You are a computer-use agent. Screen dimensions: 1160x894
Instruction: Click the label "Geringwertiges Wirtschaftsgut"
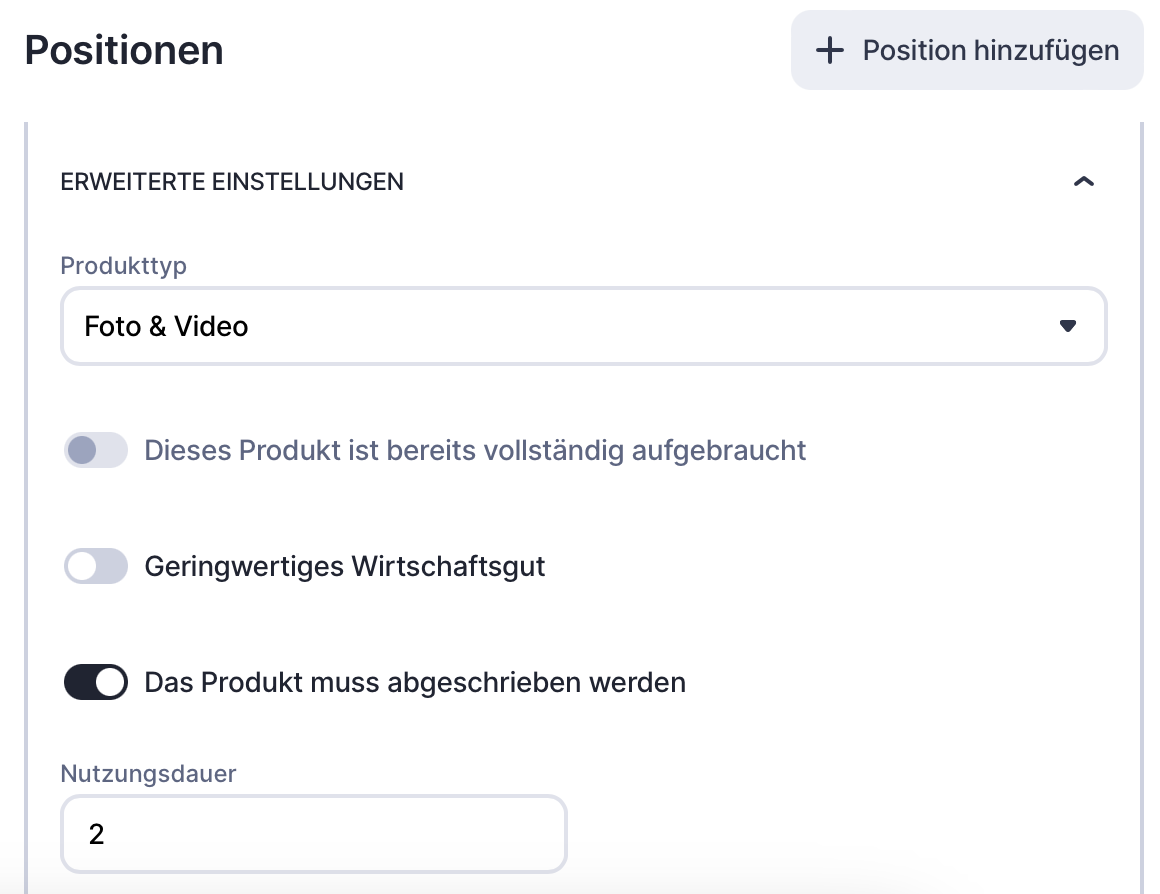coord(345,566)
